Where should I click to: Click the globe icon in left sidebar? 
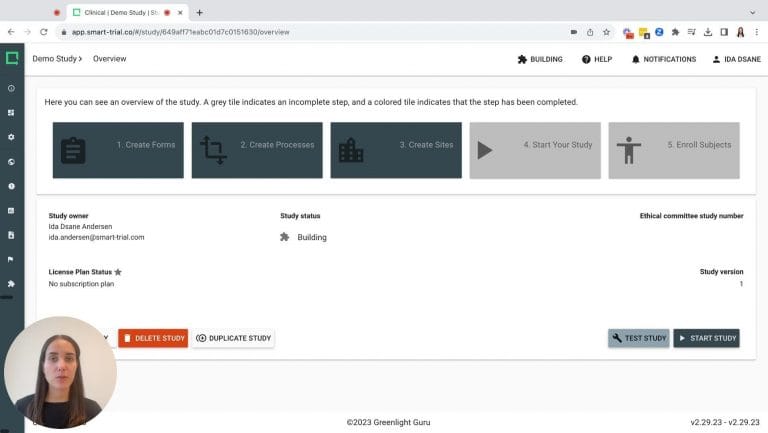coord(11,161)
